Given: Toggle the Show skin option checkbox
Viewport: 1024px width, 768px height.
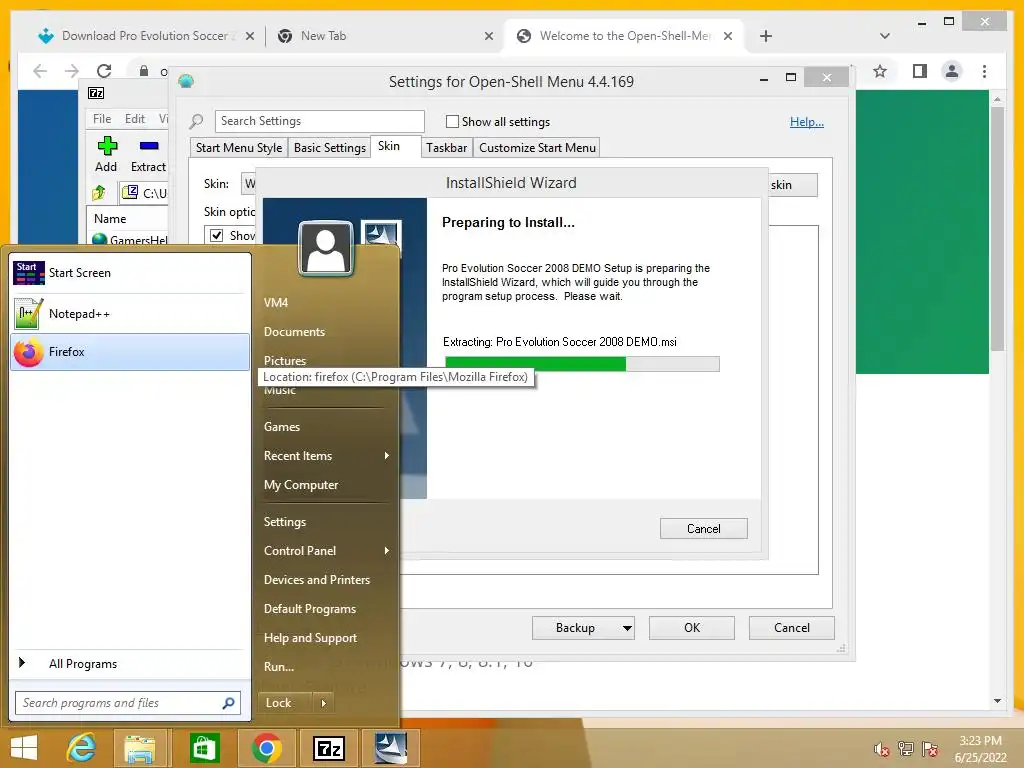Looking at the screenshot, I should pyautogui.click(x=217, y=235).
